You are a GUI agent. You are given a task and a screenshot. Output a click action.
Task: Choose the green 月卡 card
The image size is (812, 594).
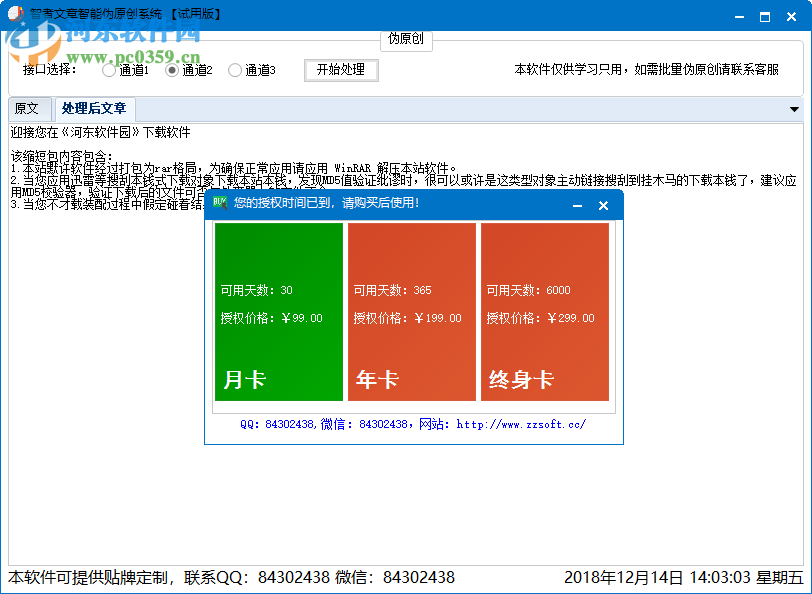(279, 312)
